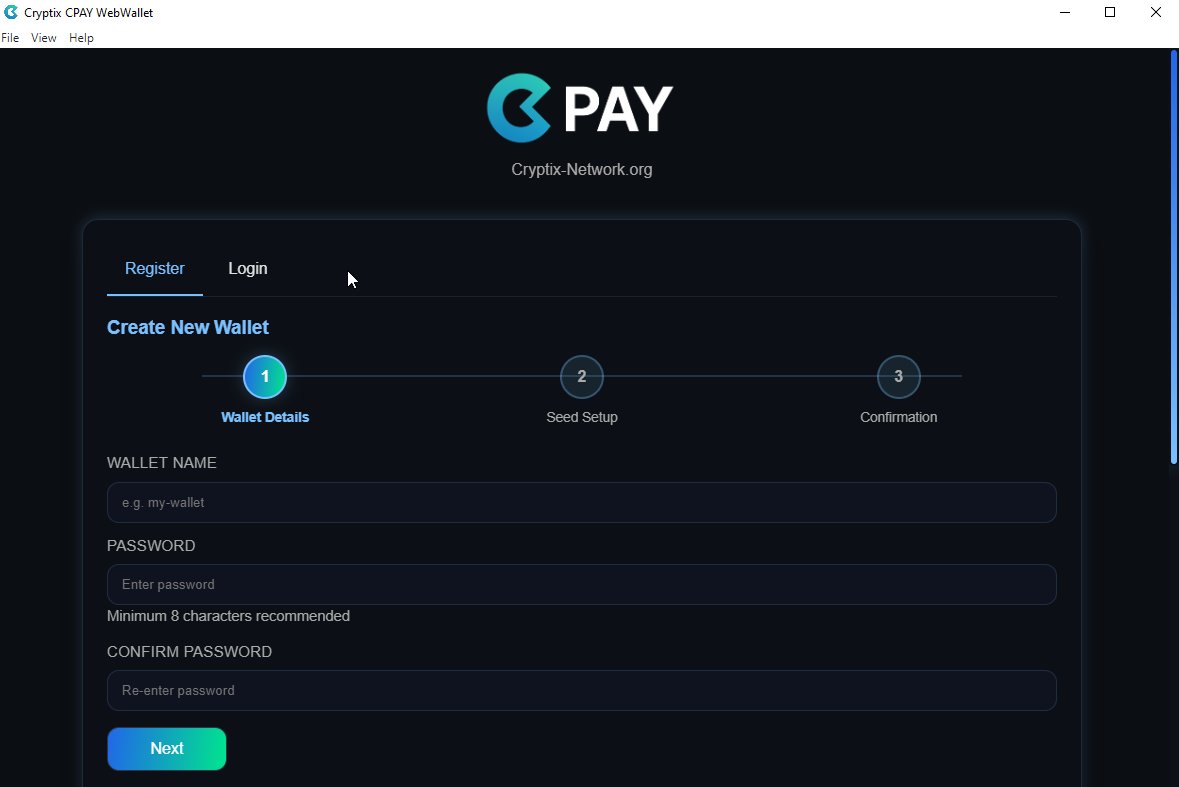
Task: Open the Help menu
Action: click(x=81, y=38)
